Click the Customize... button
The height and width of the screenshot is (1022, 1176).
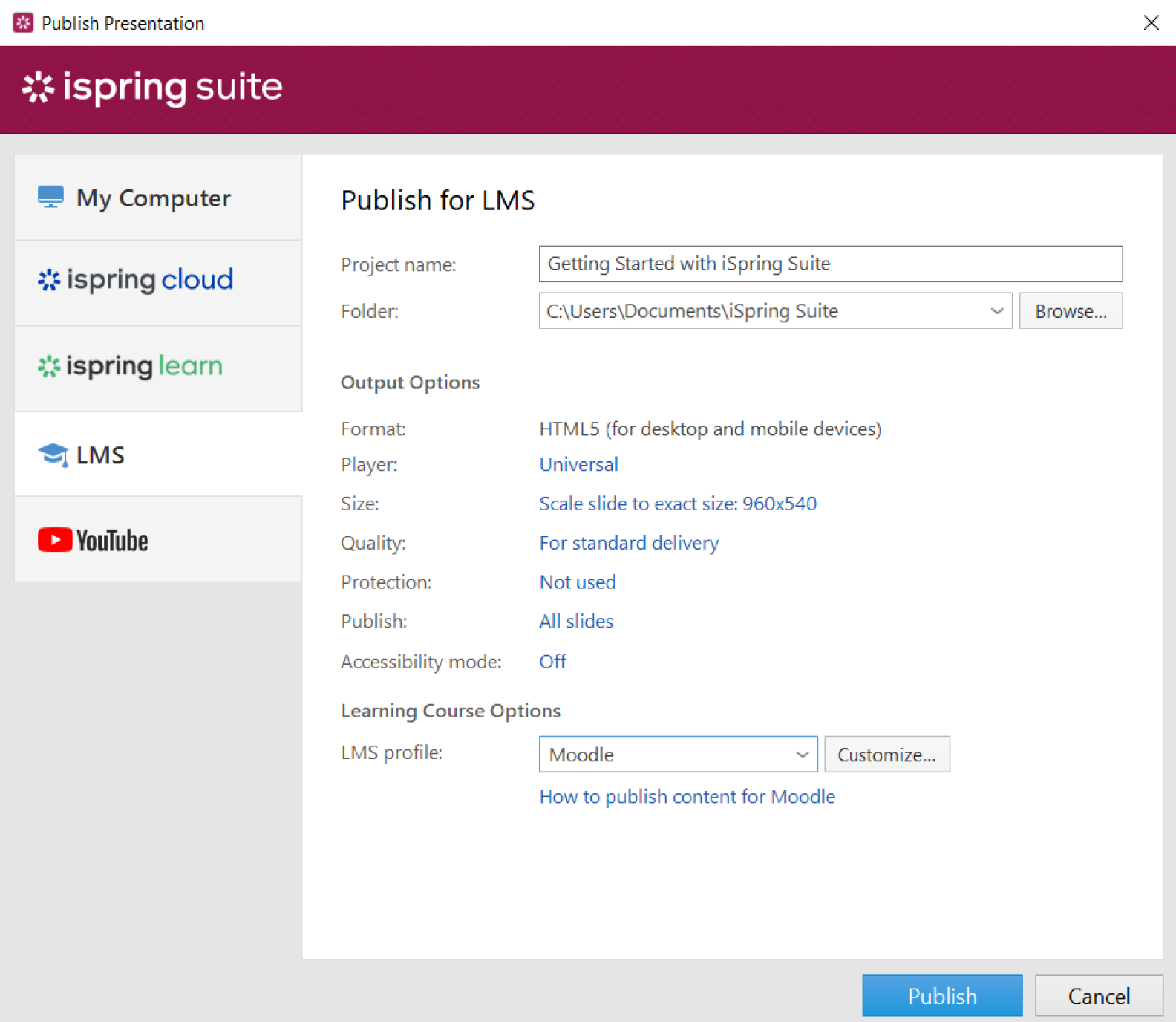pos(886,755)
